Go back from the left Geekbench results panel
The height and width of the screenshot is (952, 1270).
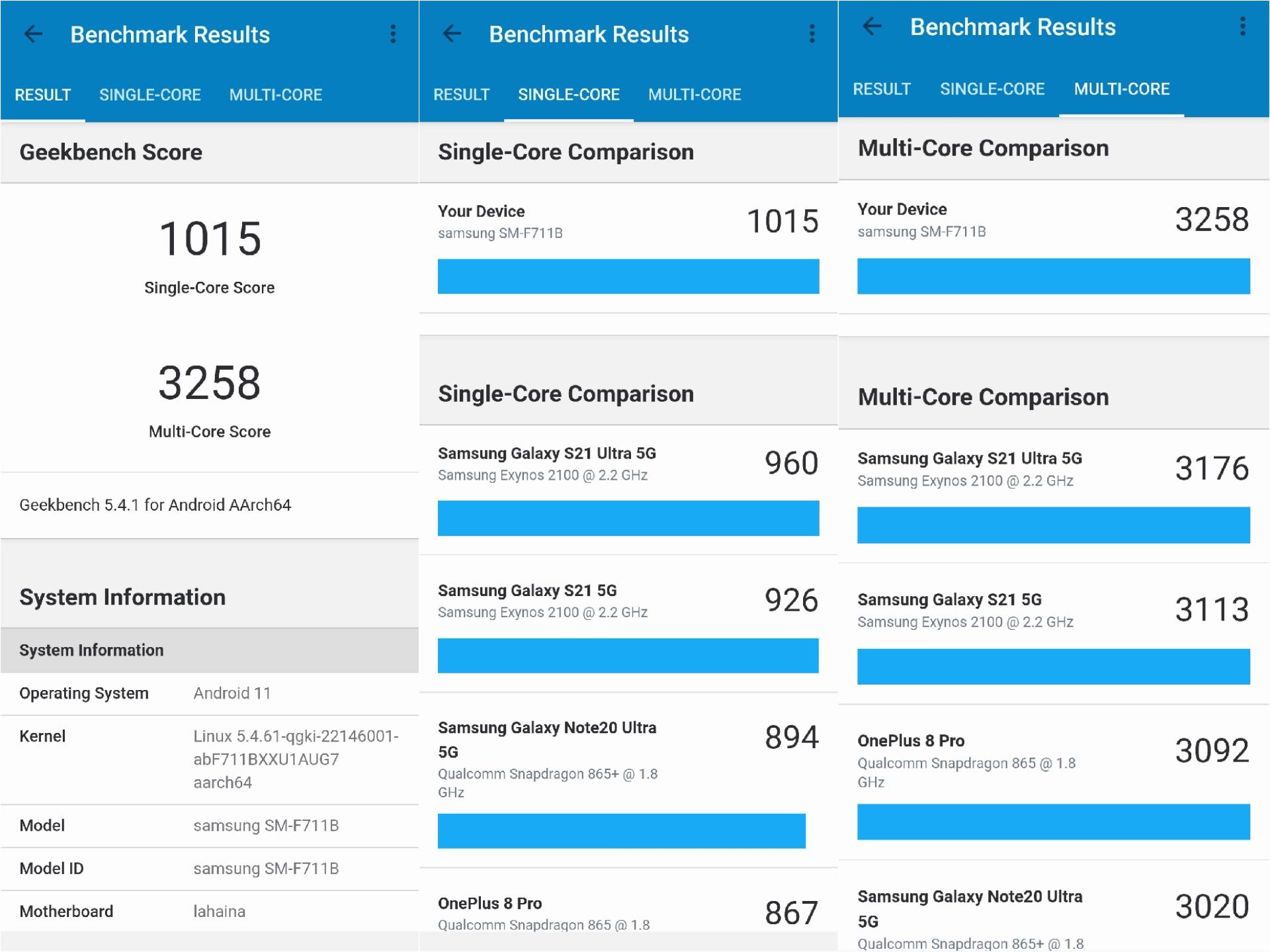coord(32,34)
